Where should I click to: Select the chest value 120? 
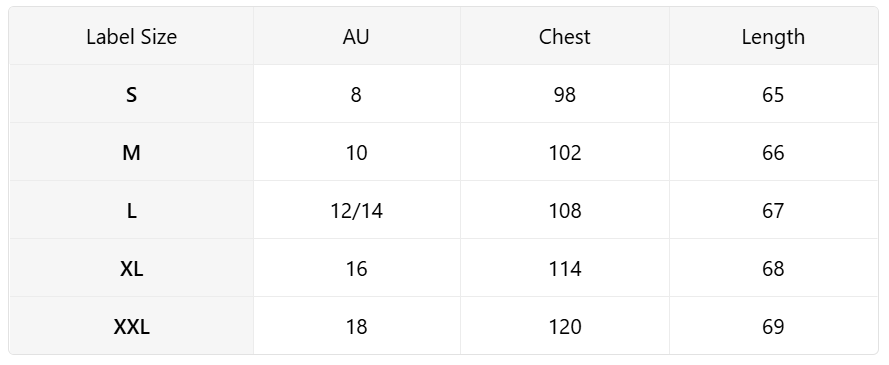tap(565, 326)
